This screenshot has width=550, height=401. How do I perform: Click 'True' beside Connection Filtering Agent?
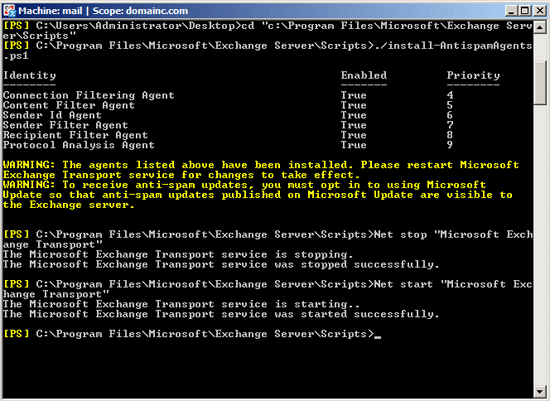(x=354, y=95)
